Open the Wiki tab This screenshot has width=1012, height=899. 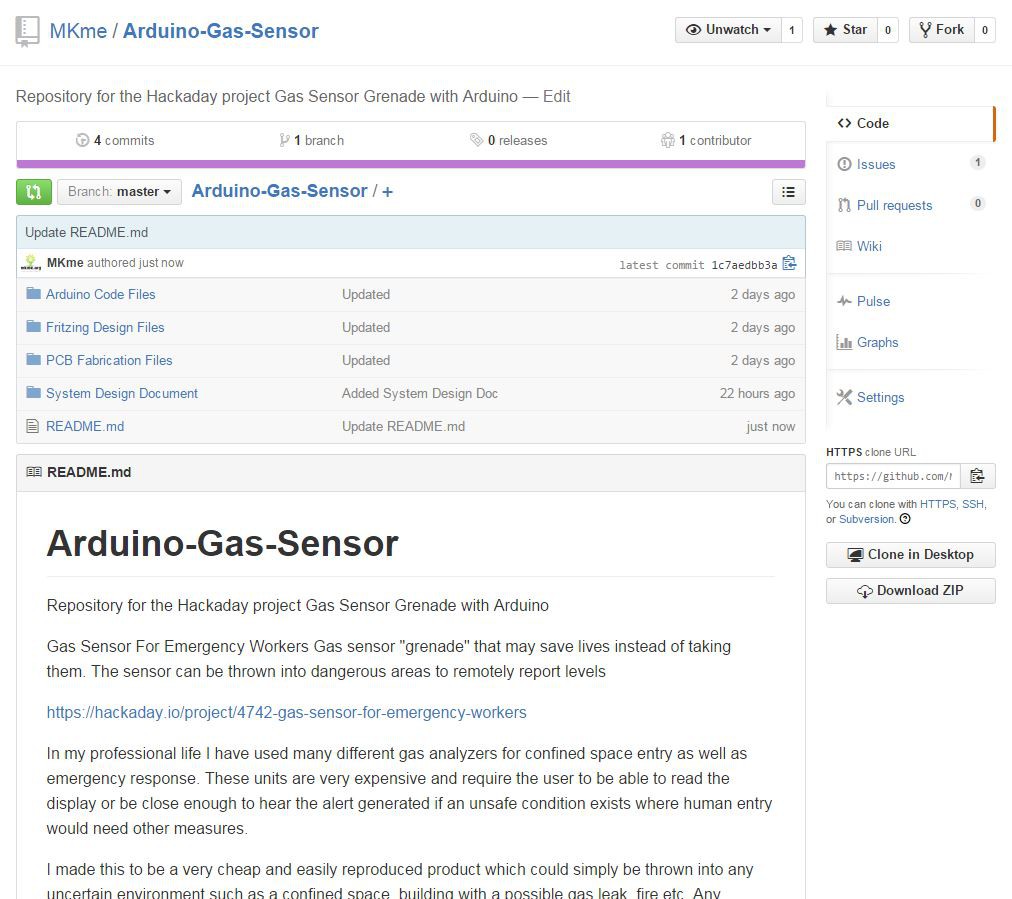click(869, 246)
